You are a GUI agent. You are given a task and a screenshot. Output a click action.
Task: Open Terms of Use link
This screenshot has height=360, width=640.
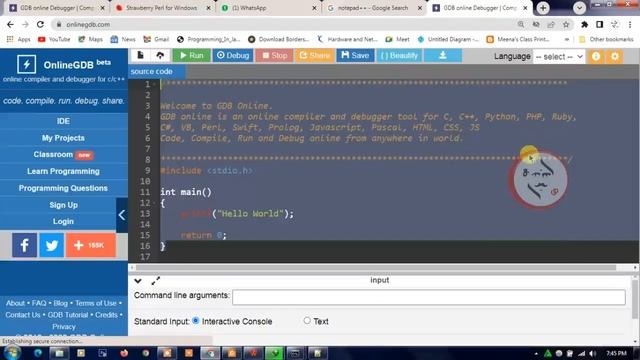coord(96,303)
